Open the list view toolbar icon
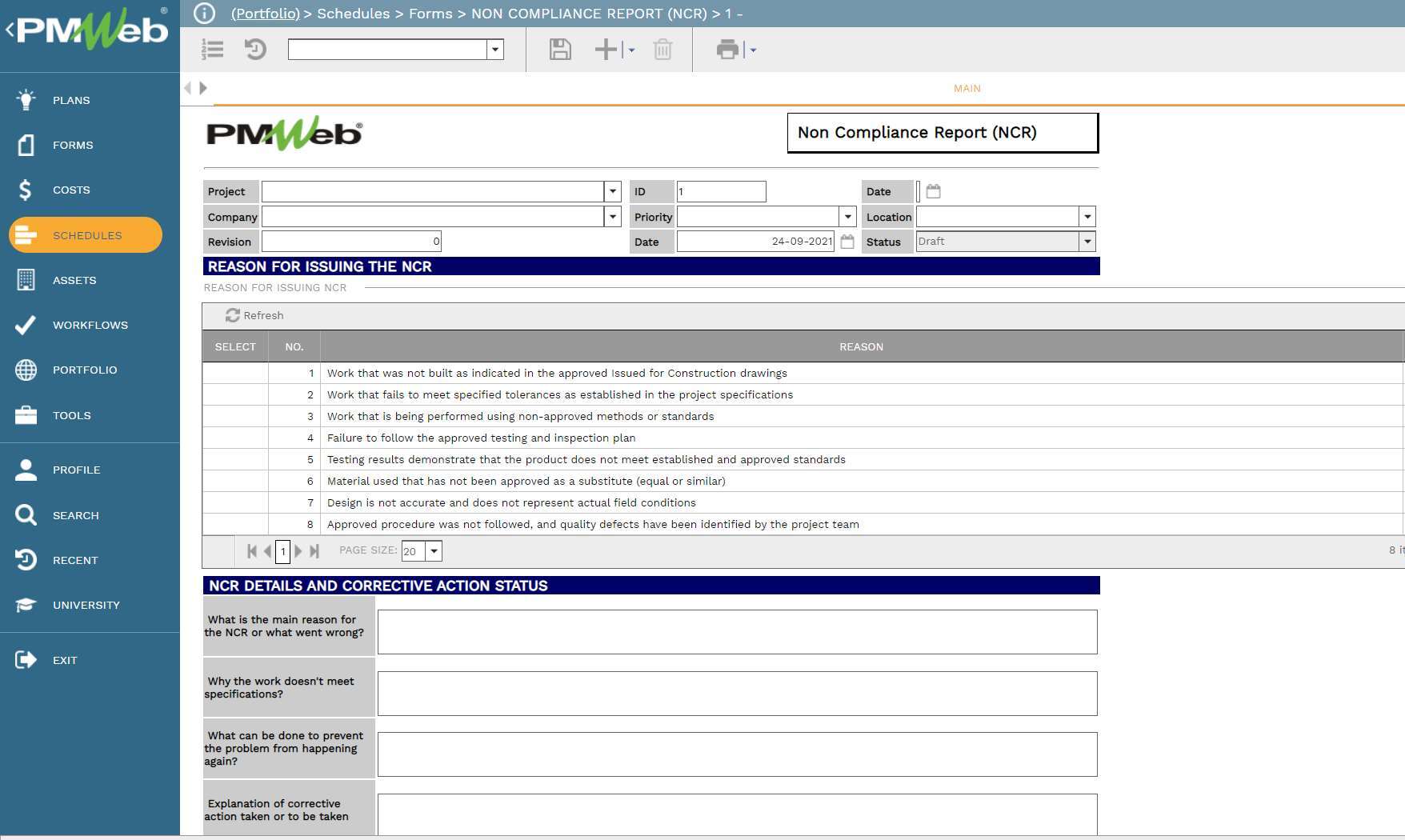 click(212, 50)
